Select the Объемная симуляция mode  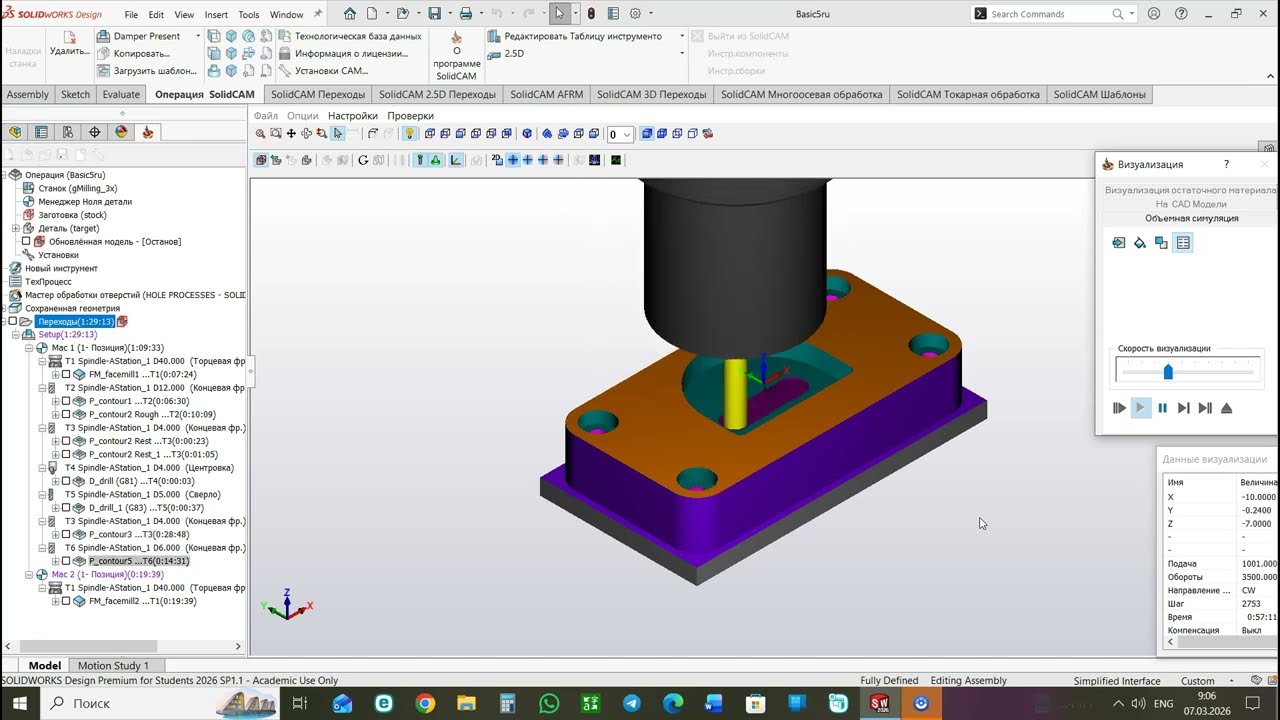pyautogui.click(x=1191, y=218)
